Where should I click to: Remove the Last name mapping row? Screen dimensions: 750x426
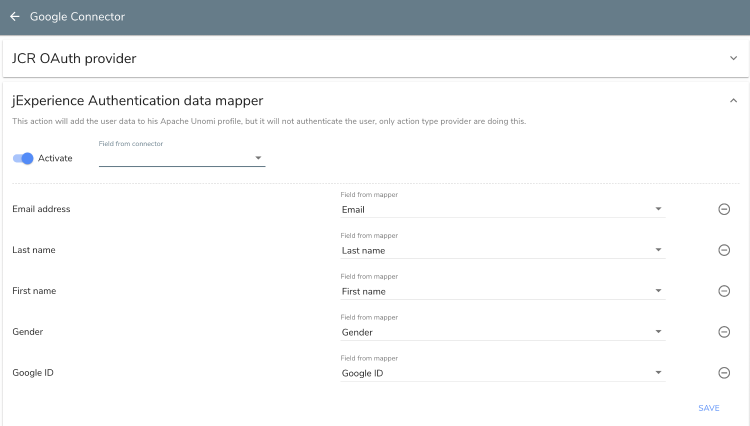point(724,250)
